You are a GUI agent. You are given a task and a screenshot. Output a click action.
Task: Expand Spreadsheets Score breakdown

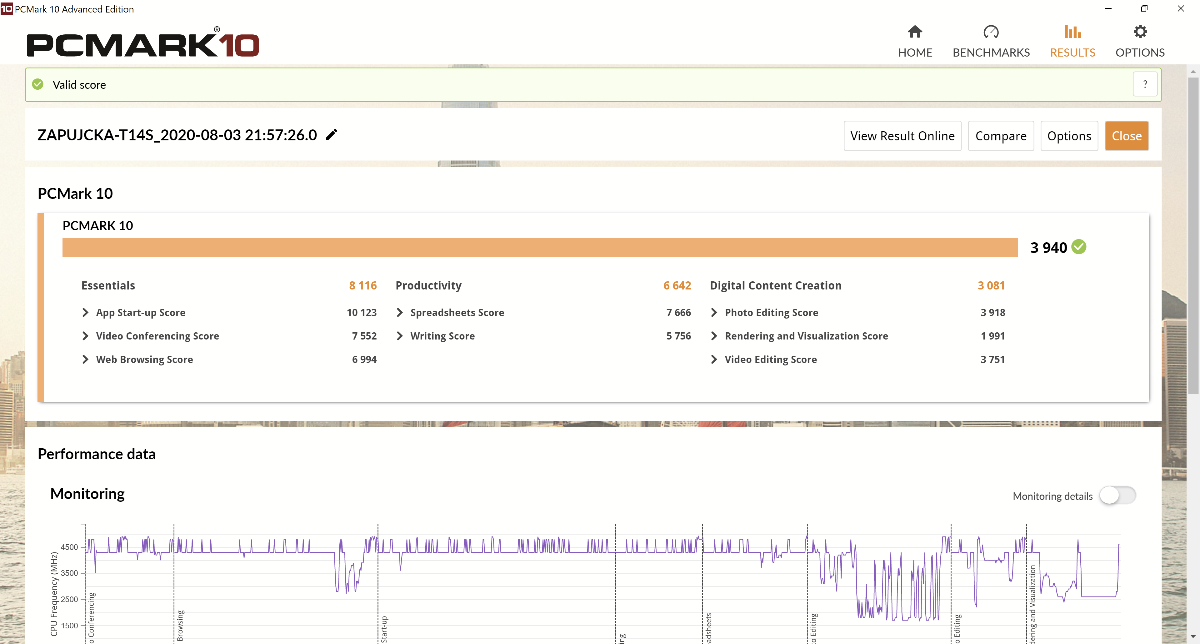[x=400, y=313]
